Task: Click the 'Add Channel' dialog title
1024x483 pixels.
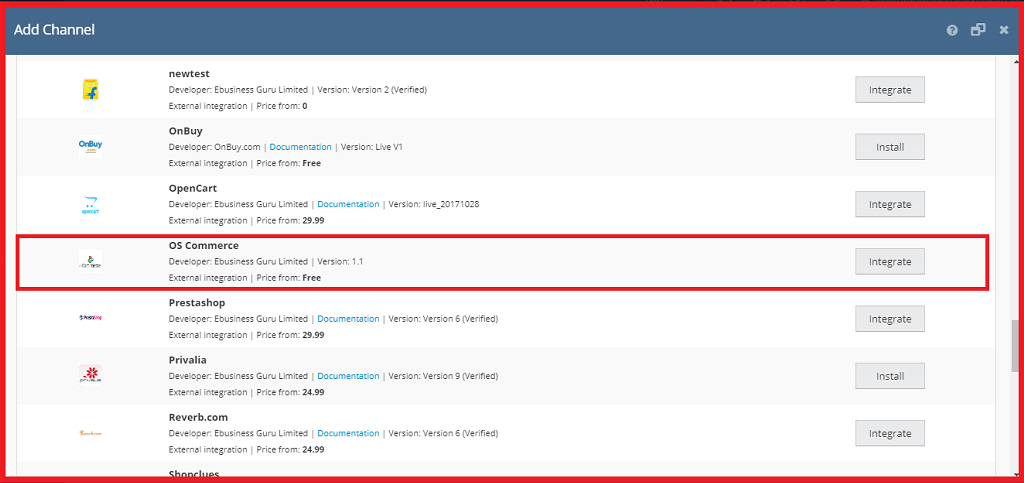Action: [54, 30]
